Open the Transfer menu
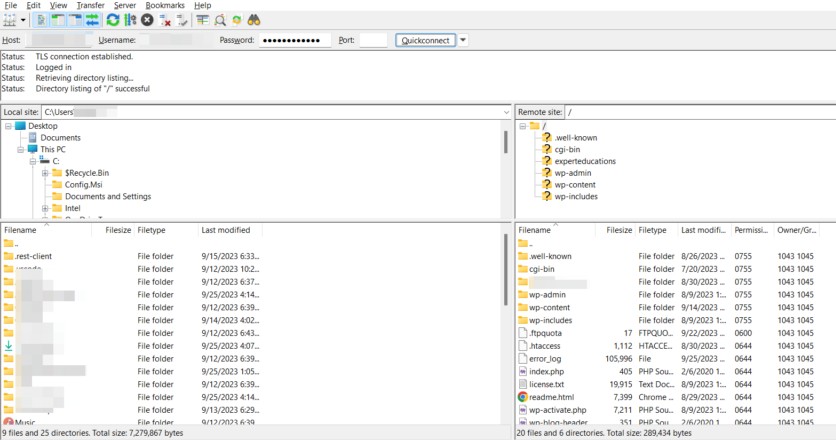 coord(89,5)
